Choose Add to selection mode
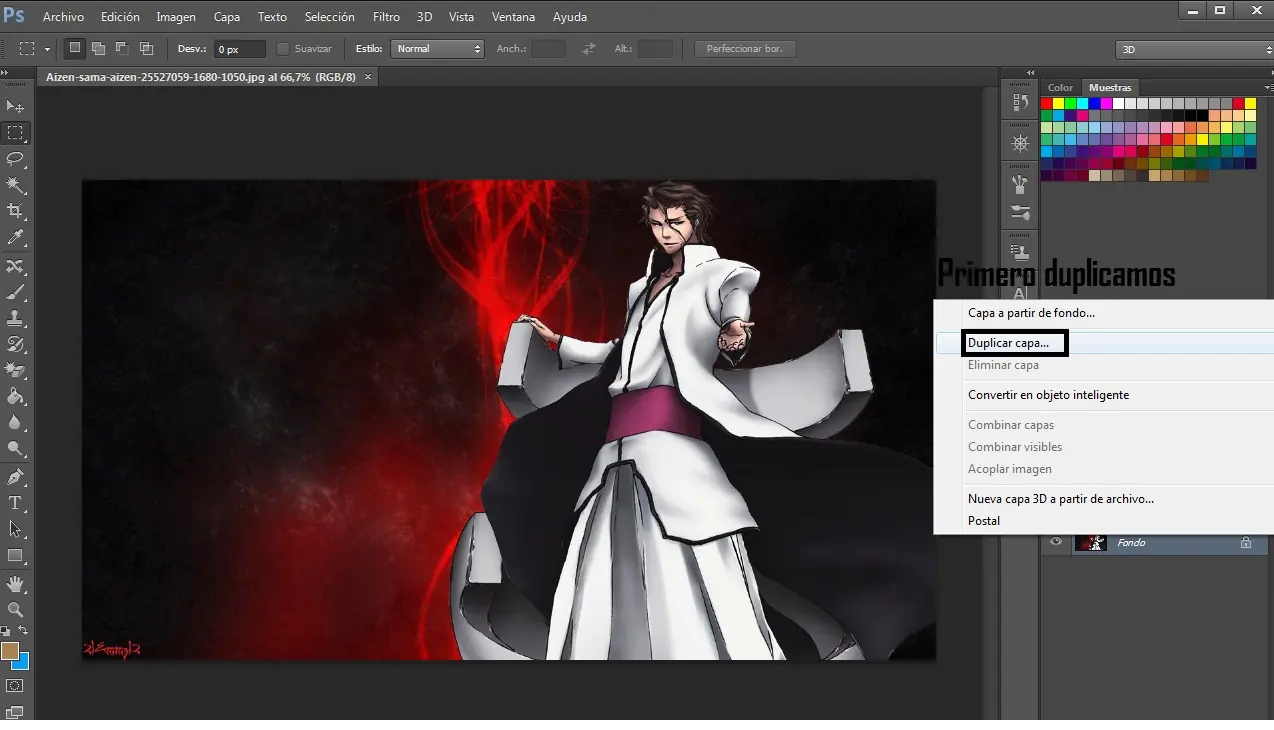 coord(98,48)
